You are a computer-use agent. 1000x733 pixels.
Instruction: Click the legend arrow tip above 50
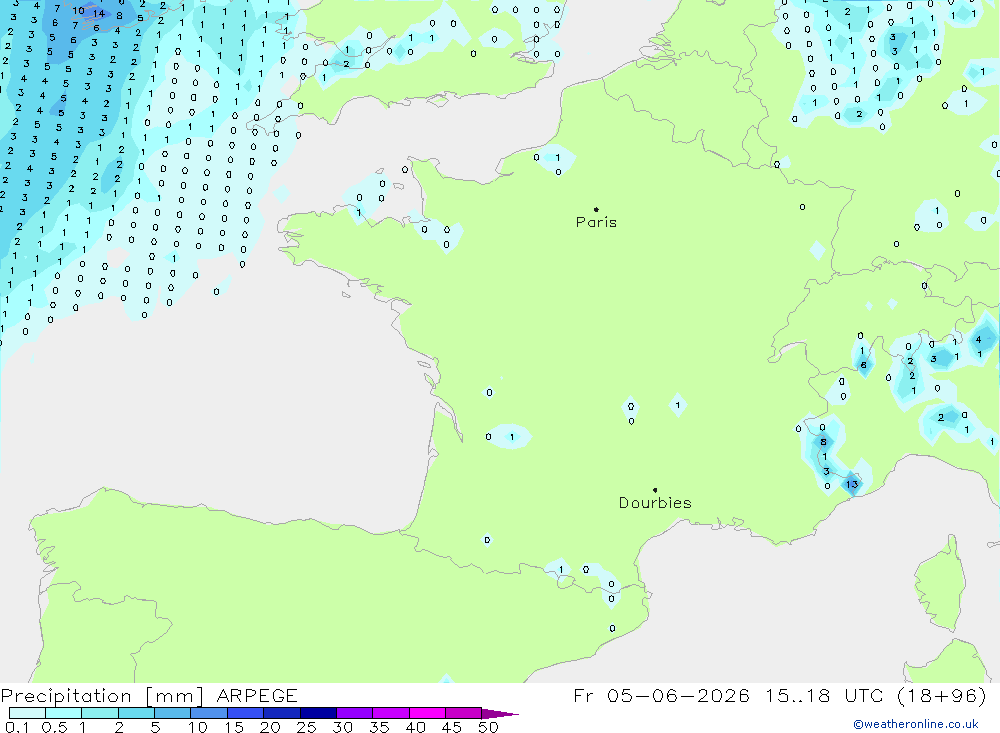(501, 714)
